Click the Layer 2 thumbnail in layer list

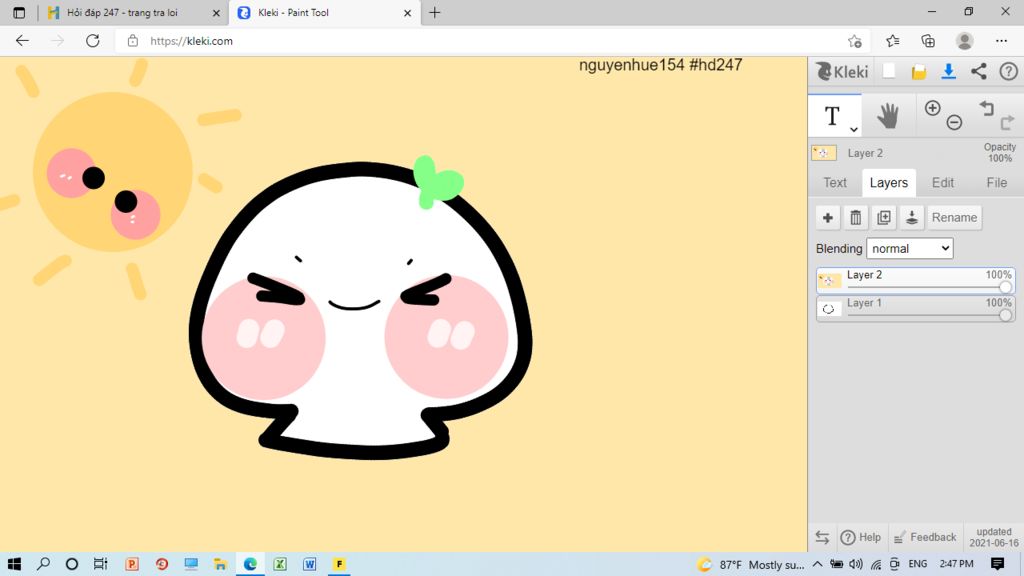(829, 281)
